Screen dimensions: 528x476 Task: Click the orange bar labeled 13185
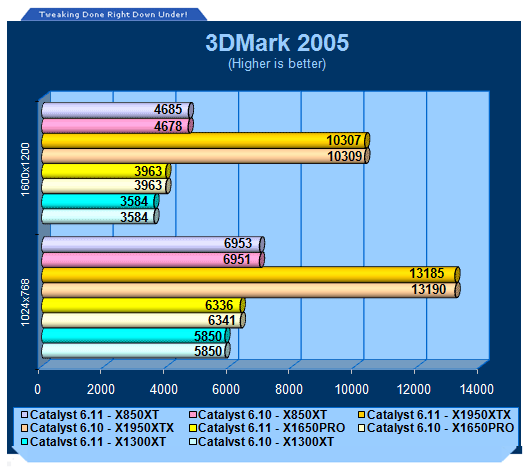click(251, 274)
